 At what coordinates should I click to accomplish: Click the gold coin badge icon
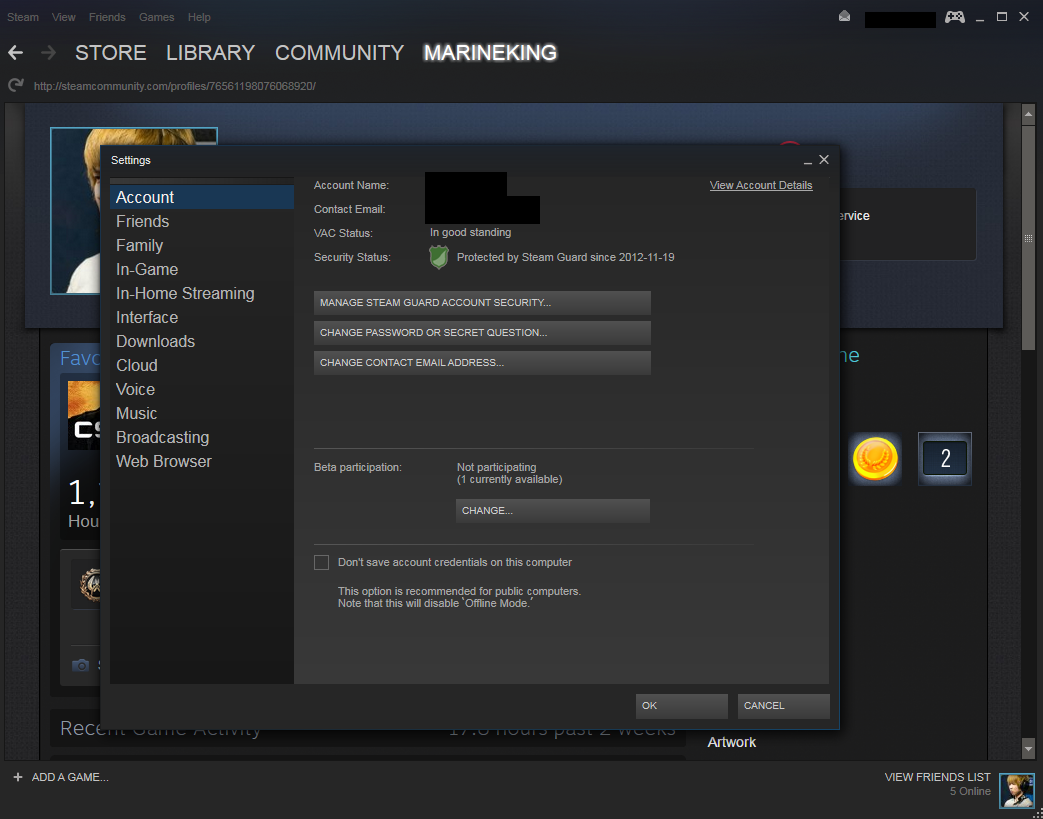pyautogui.click(x=875, y=458)
